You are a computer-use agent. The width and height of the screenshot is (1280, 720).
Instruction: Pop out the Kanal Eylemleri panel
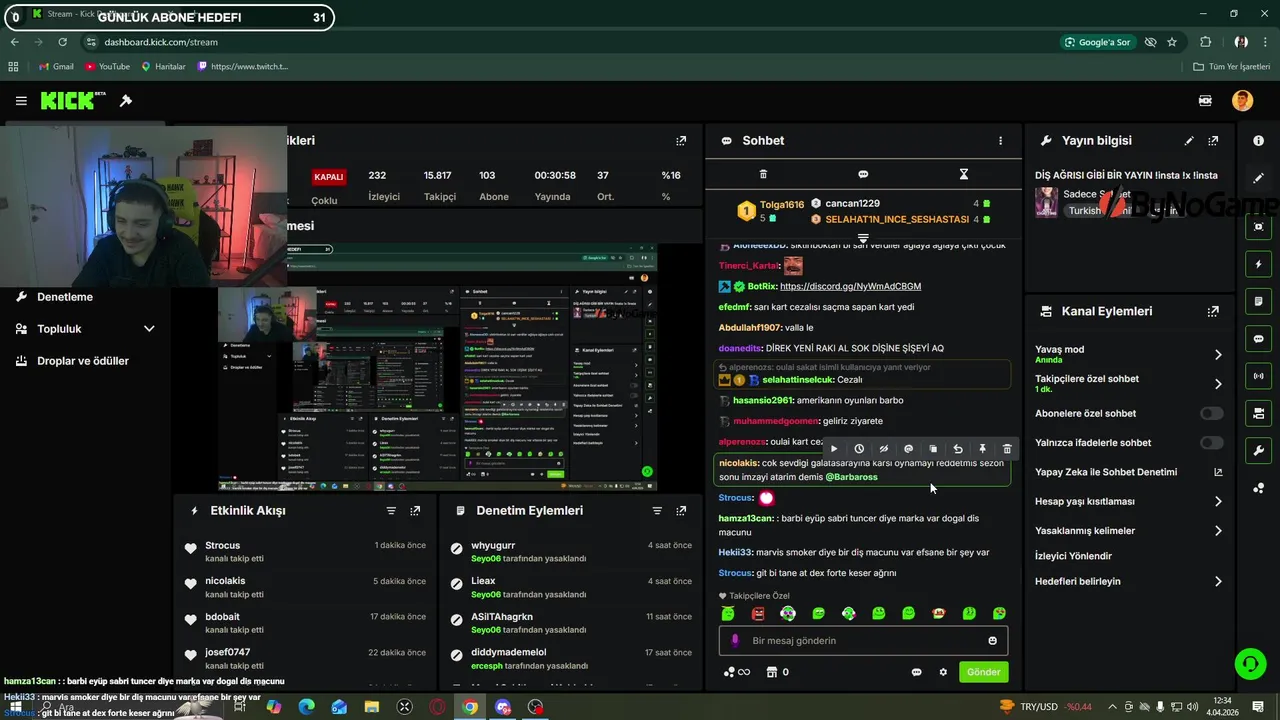tap(1213, 311)
